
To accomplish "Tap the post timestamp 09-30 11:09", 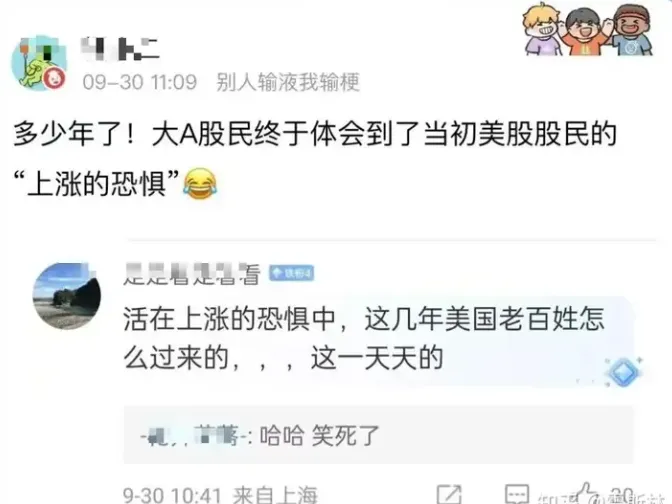I will click(140, 82).
